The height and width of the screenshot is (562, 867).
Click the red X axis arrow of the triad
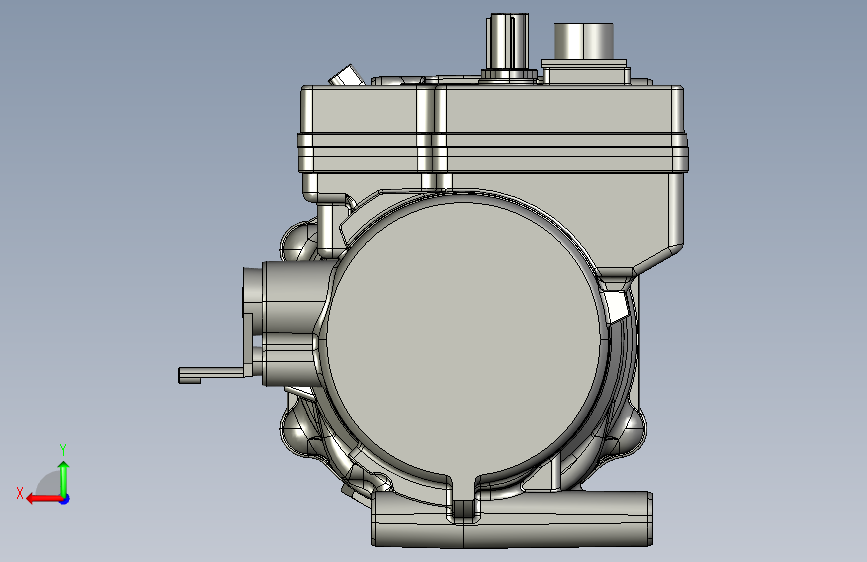pyautogui.click(x=44, y=499)
